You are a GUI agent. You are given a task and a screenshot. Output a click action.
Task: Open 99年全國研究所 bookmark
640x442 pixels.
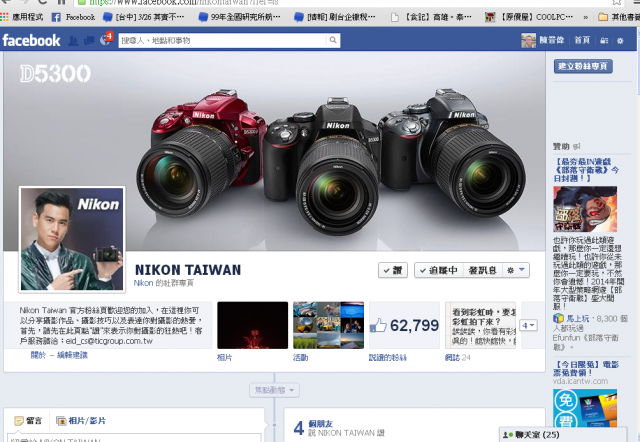[x=240, y=17]
